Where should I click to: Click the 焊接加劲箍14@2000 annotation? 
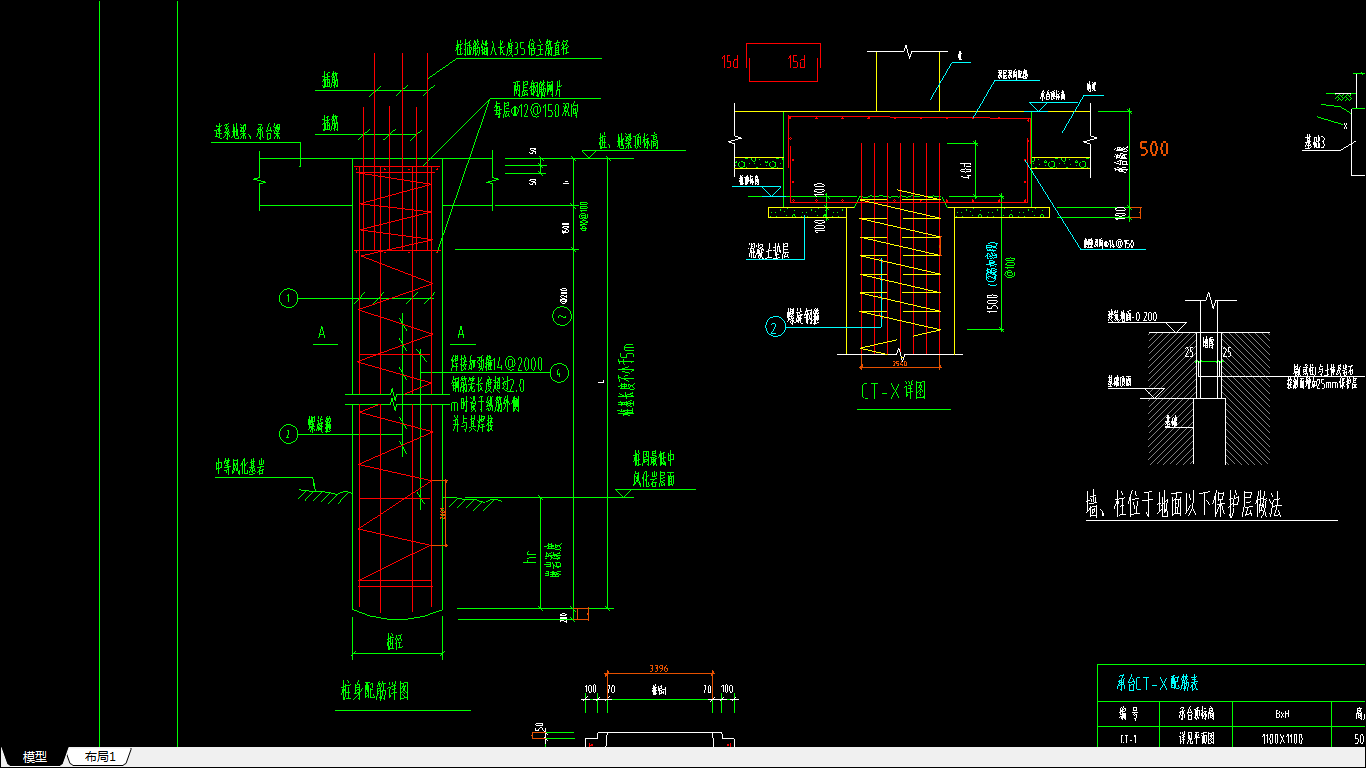(497, 365)
